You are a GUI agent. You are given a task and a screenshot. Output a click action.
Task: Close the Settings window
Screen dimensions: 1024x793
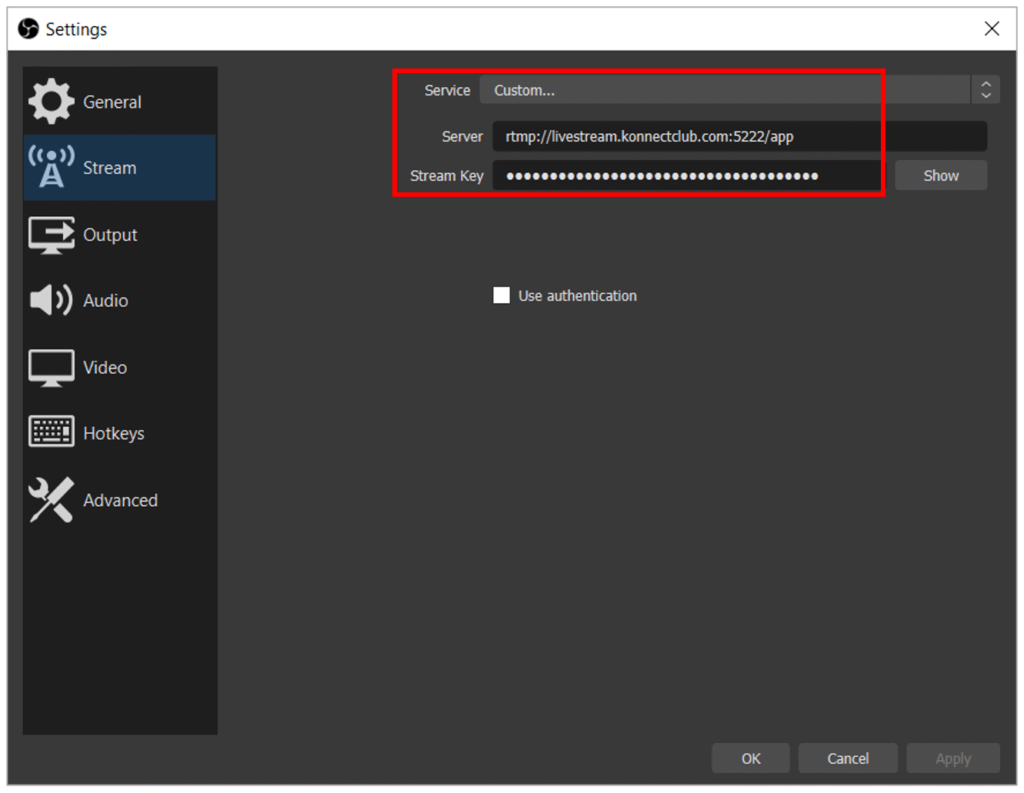991,29
